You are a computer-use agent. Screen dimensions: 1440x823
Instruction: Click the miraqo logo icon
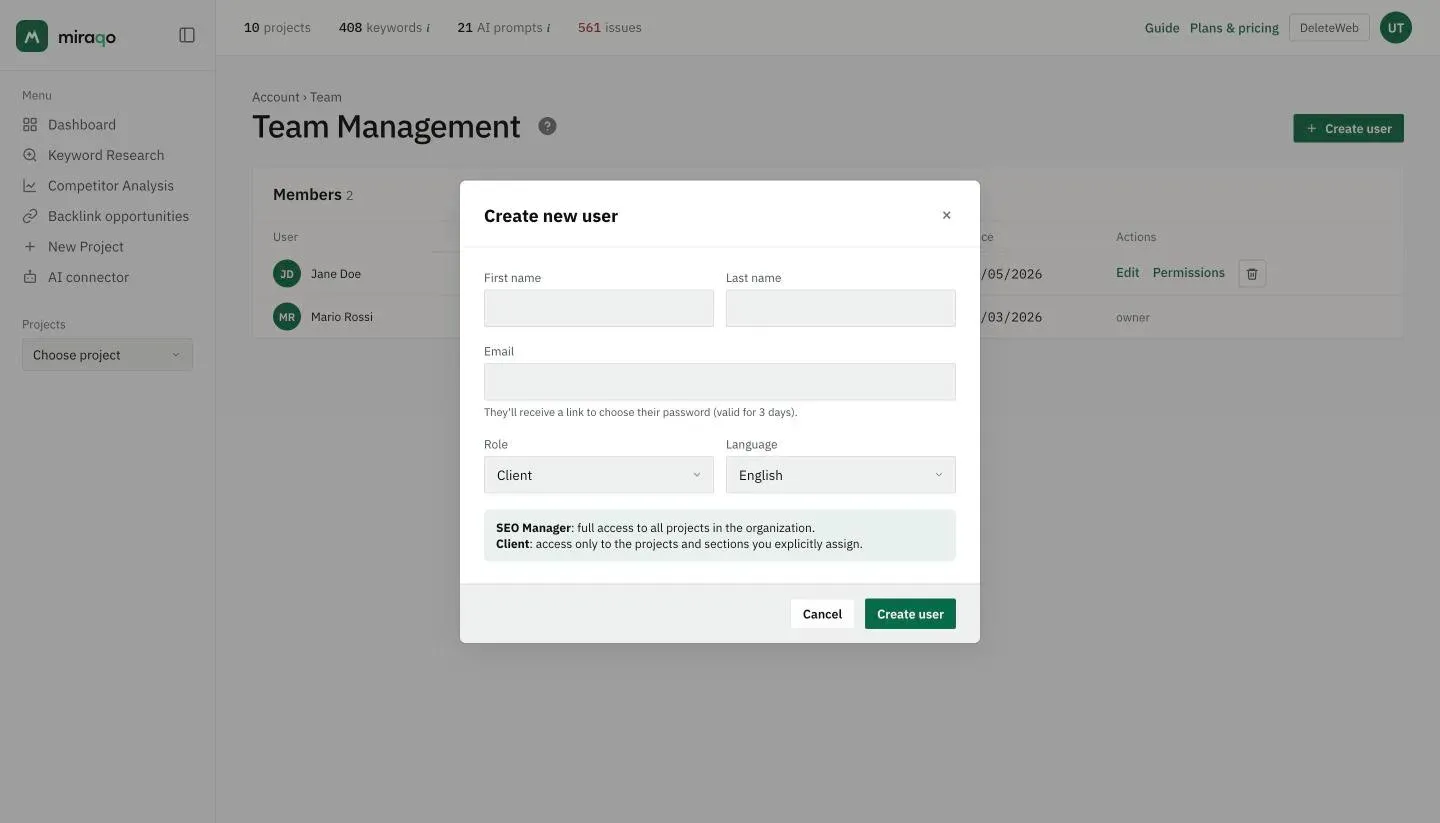pos(32,36)
